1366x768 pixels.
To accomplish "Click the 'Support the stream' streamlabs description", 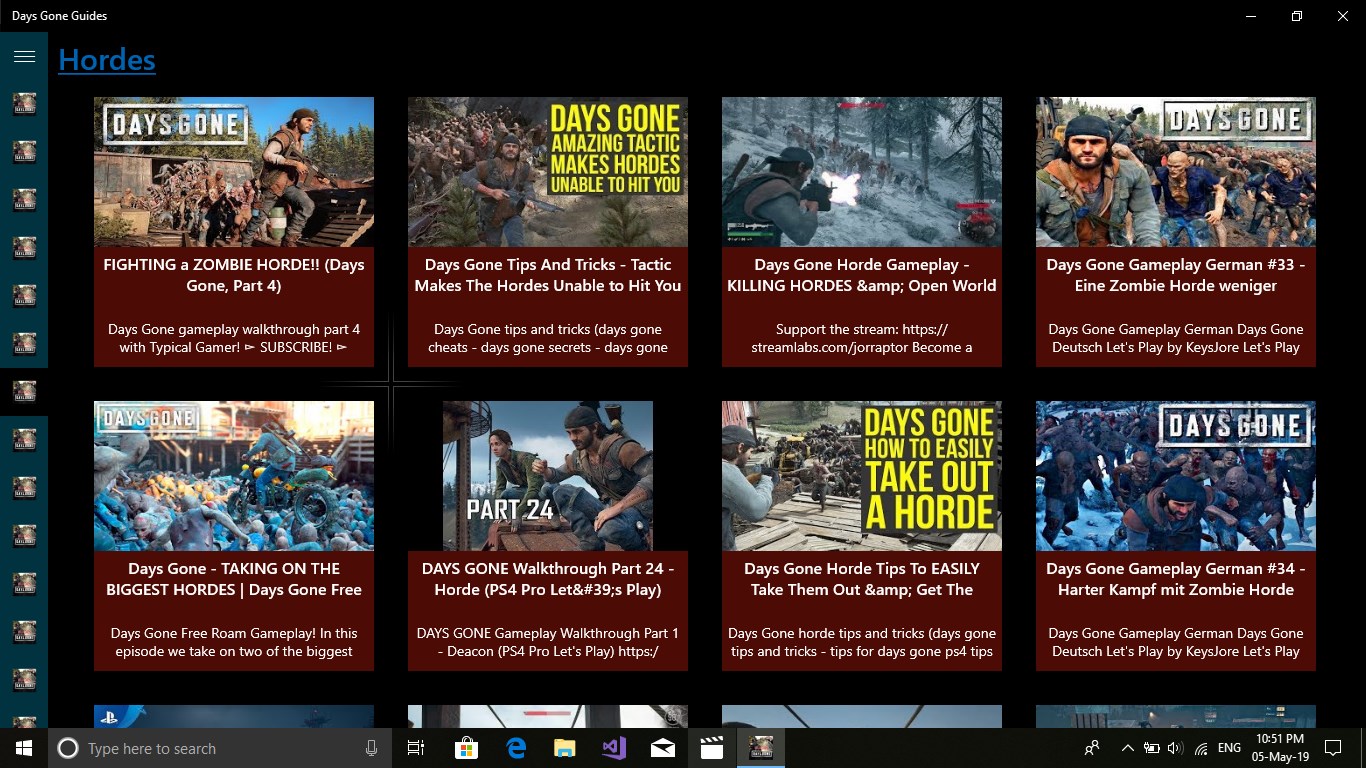I will tap(862, 338).
